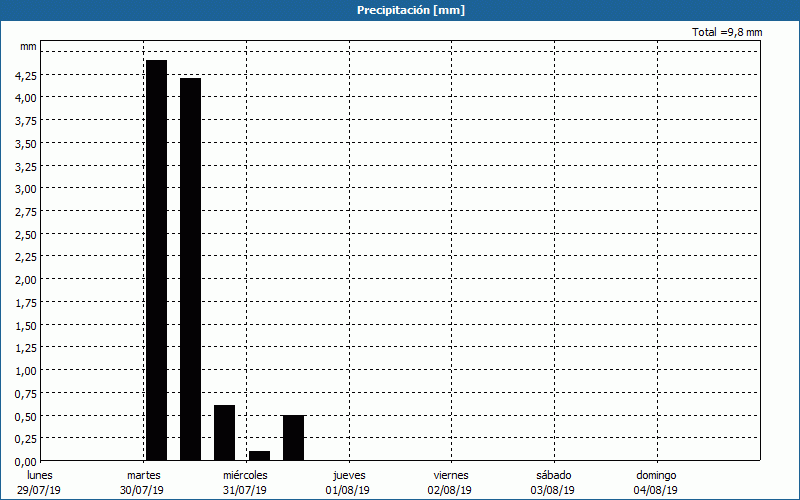The height and width of the screenshot is (500, 800).
Task: Click the 02/08/19 date label
Action: click(x=450, y=490)
